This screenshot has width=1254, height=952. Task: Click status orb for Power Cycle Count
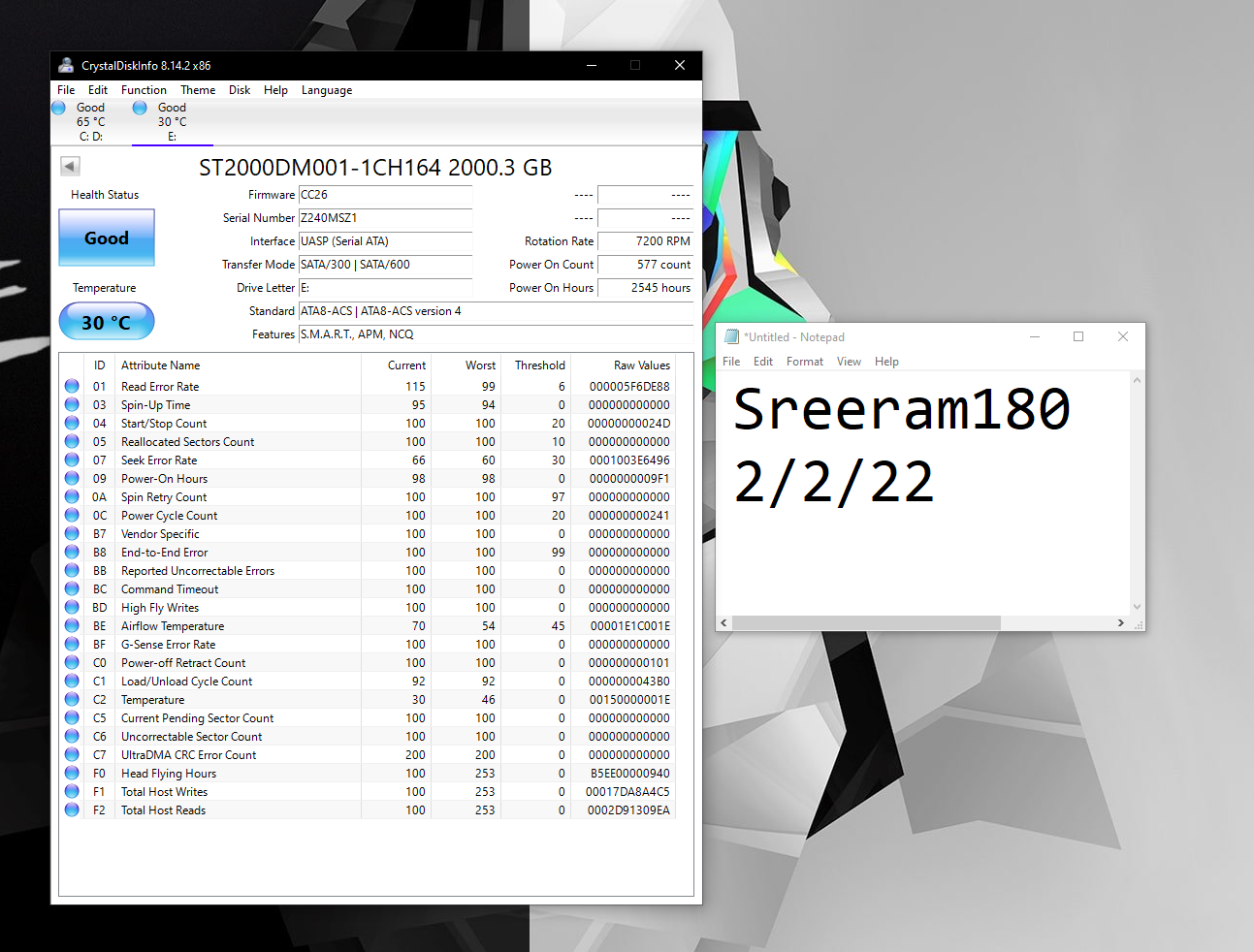point(72,515)
